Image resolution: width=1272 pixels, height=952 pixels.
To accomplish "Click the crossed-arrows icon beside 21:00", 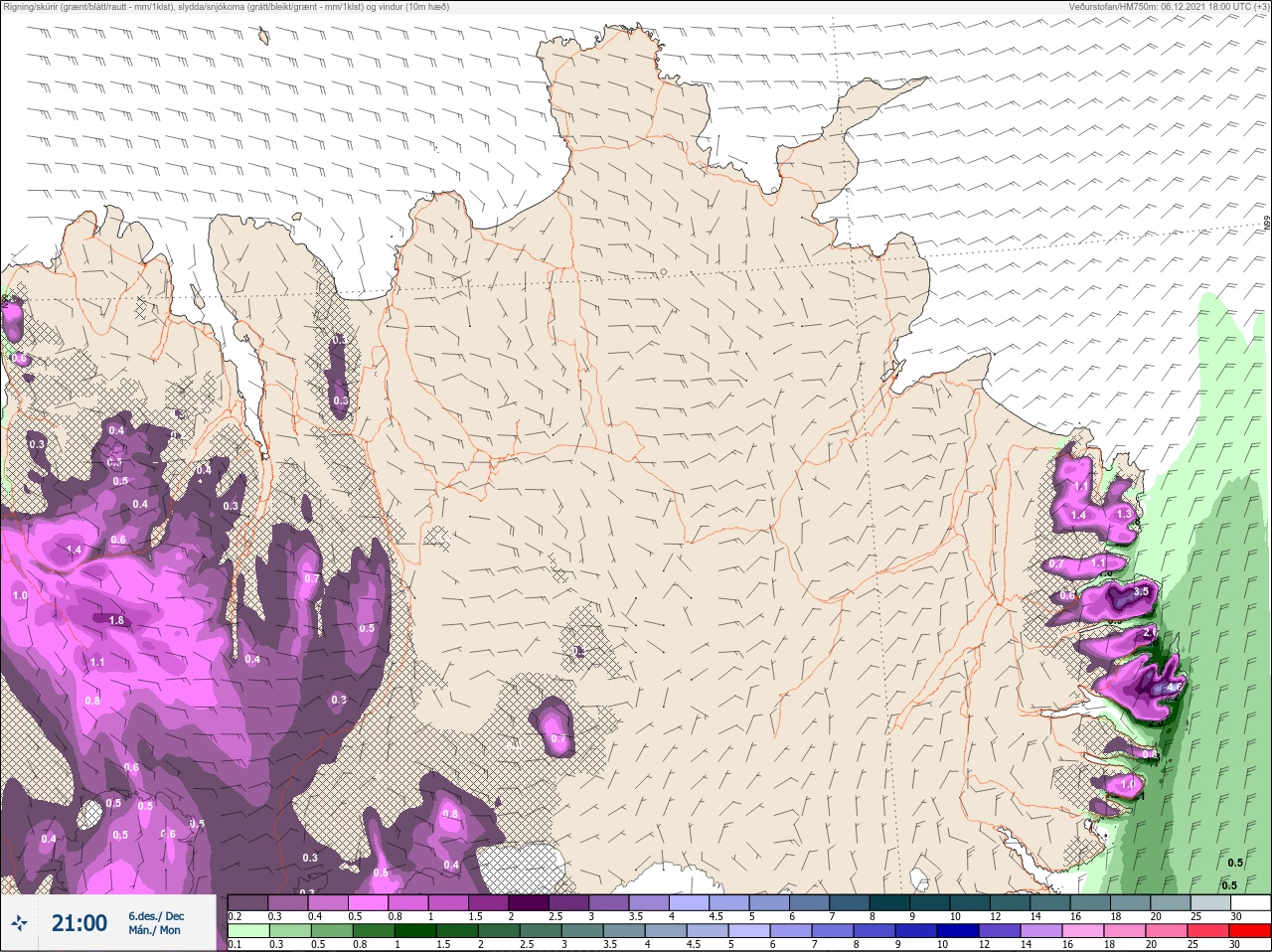I will point(19,923).
